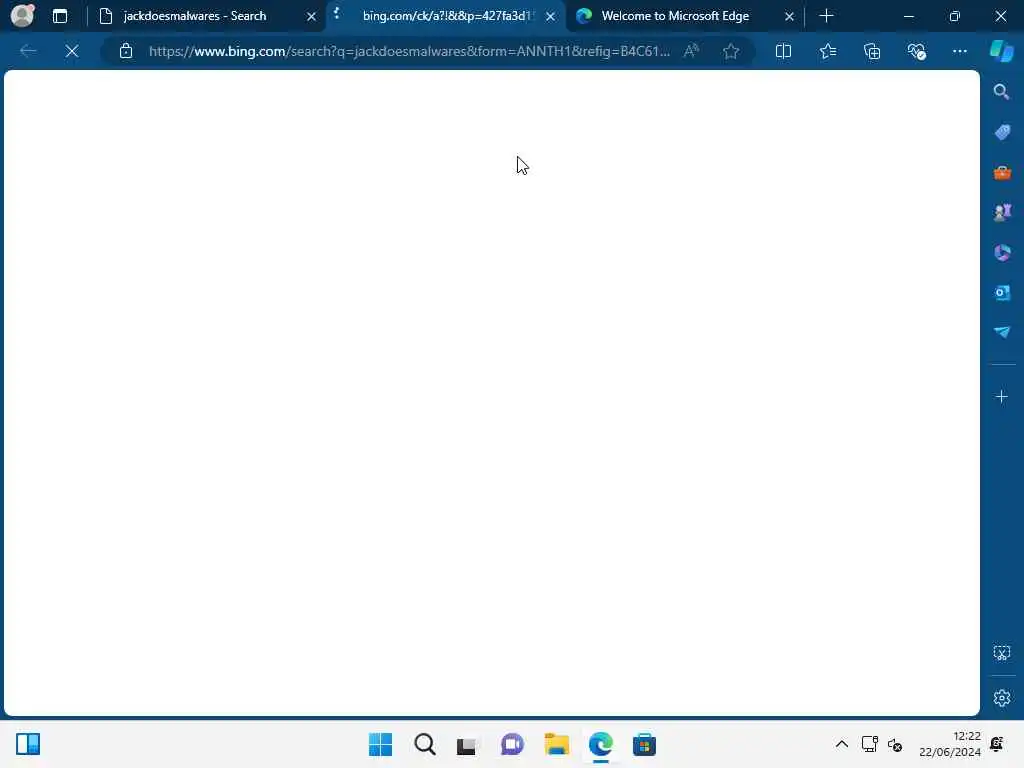
Task: Launch Chat from the taskbar
Action: tap(512, 744)
